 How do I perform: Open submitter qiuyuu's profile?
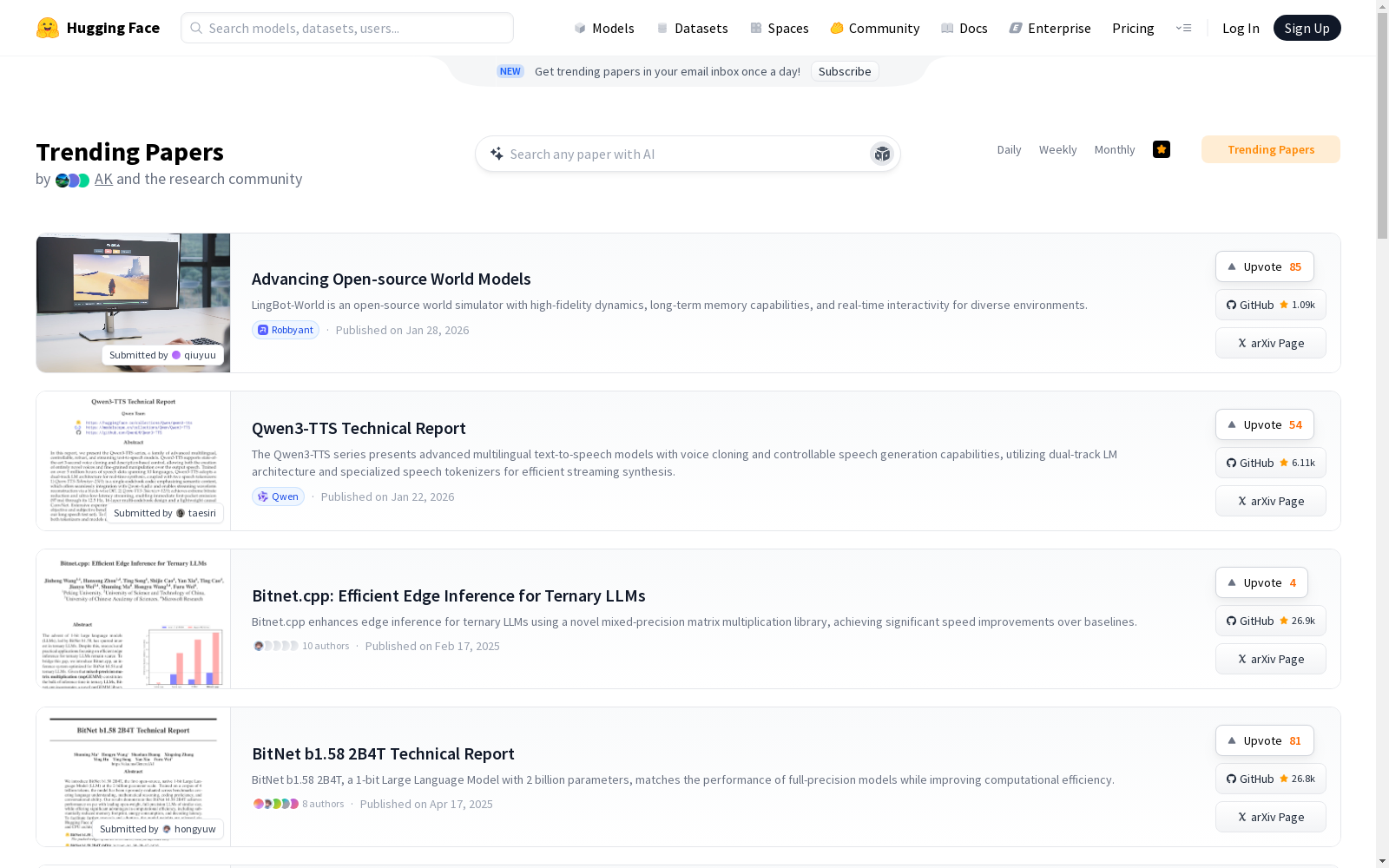click(162, 355)
